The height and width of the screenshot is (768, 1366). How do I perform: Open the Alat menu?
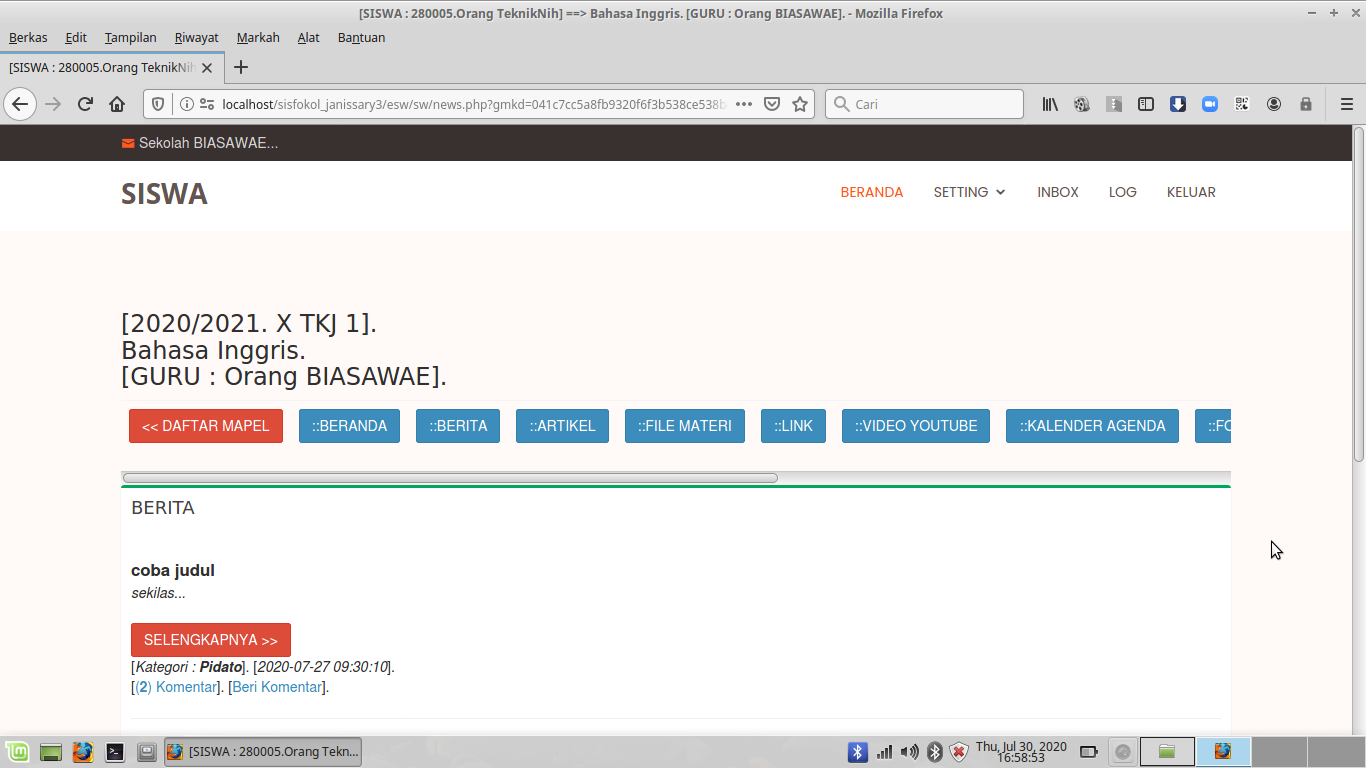[x=309, y=38]
